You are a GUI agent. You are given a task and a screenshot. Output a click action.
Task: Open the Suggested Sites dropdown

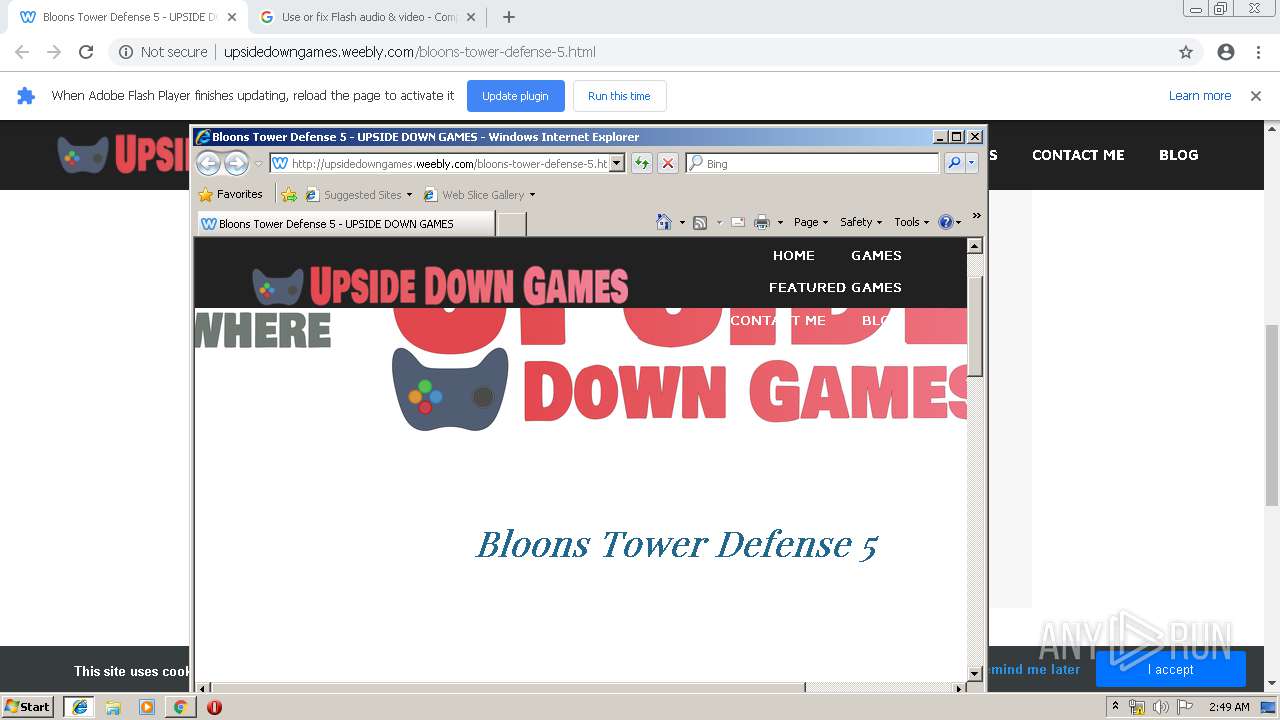(x=359, y=194)
